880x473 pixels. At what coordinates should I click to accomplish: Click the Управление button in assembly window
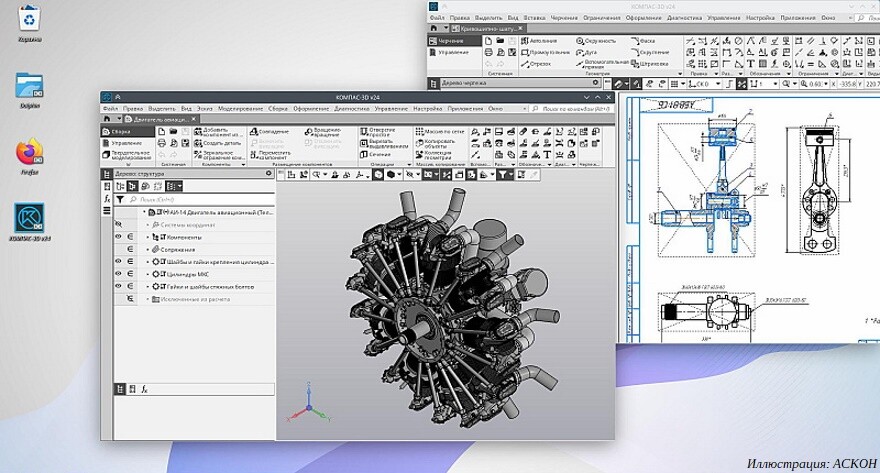pos(126,143)
